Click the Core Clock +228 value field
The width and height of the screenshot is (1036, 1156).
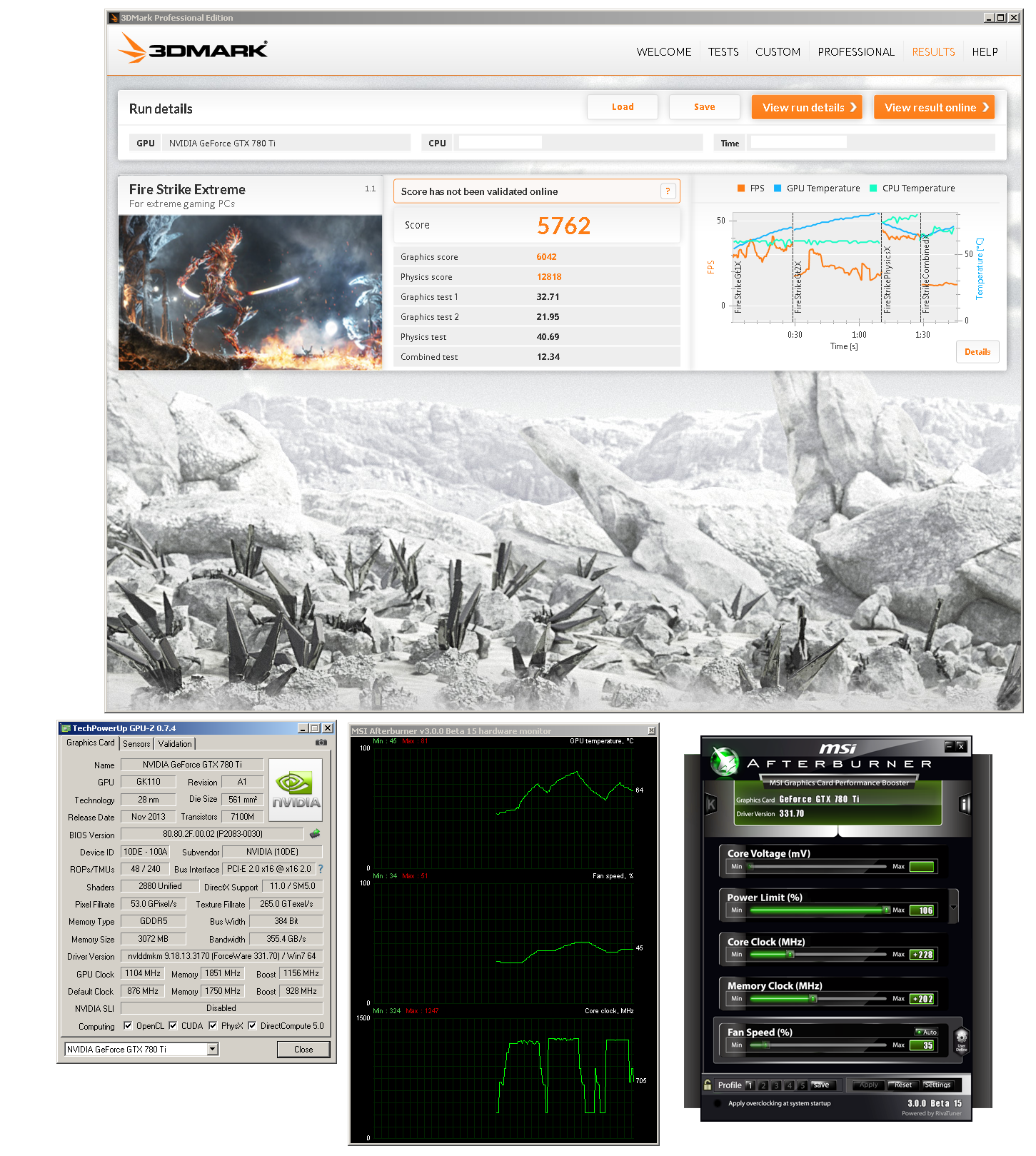click(x=922, y=955)
